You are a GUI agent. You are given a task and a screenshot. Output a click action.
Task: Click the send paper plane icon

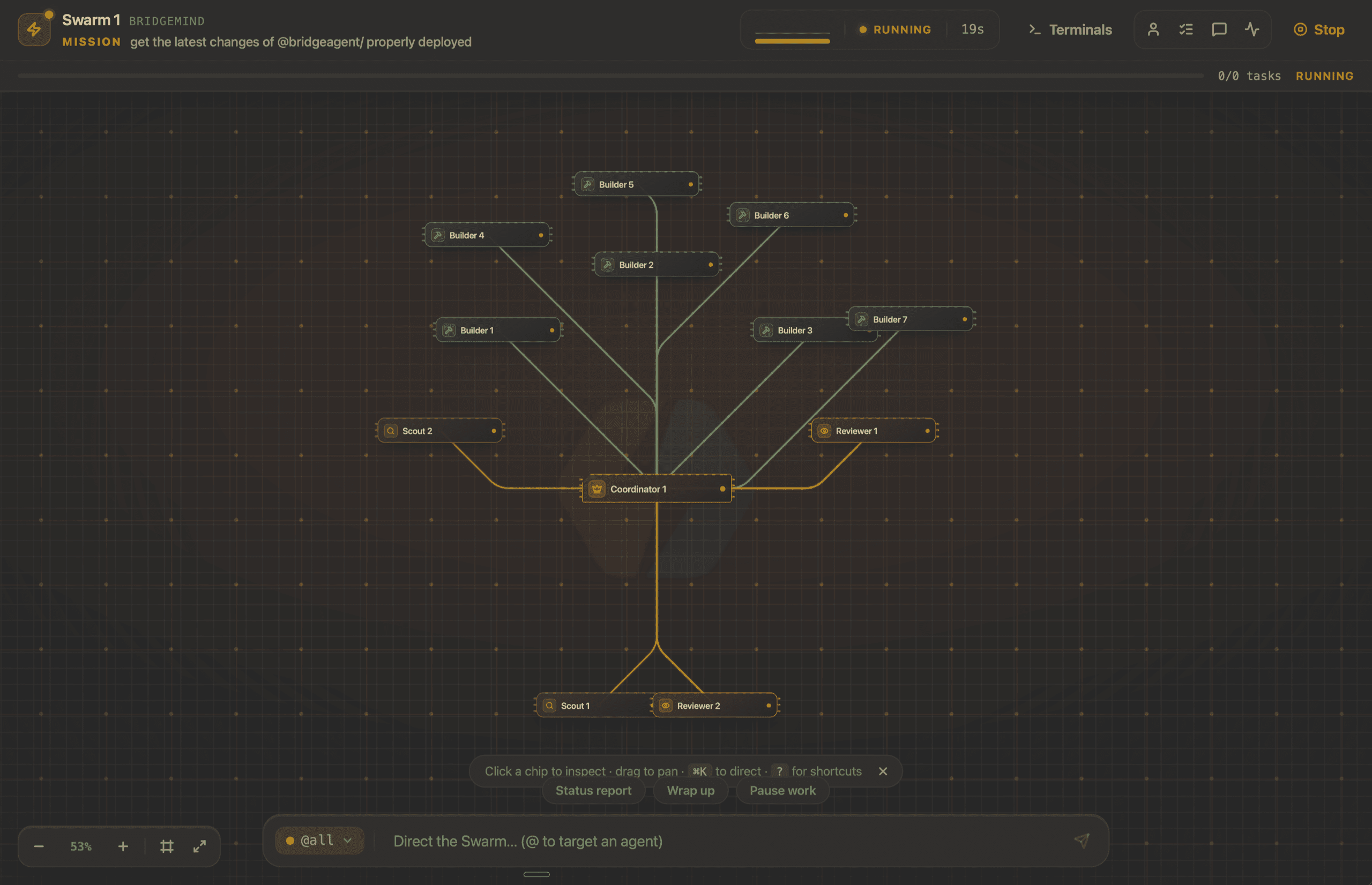[x=1082, y=841]
